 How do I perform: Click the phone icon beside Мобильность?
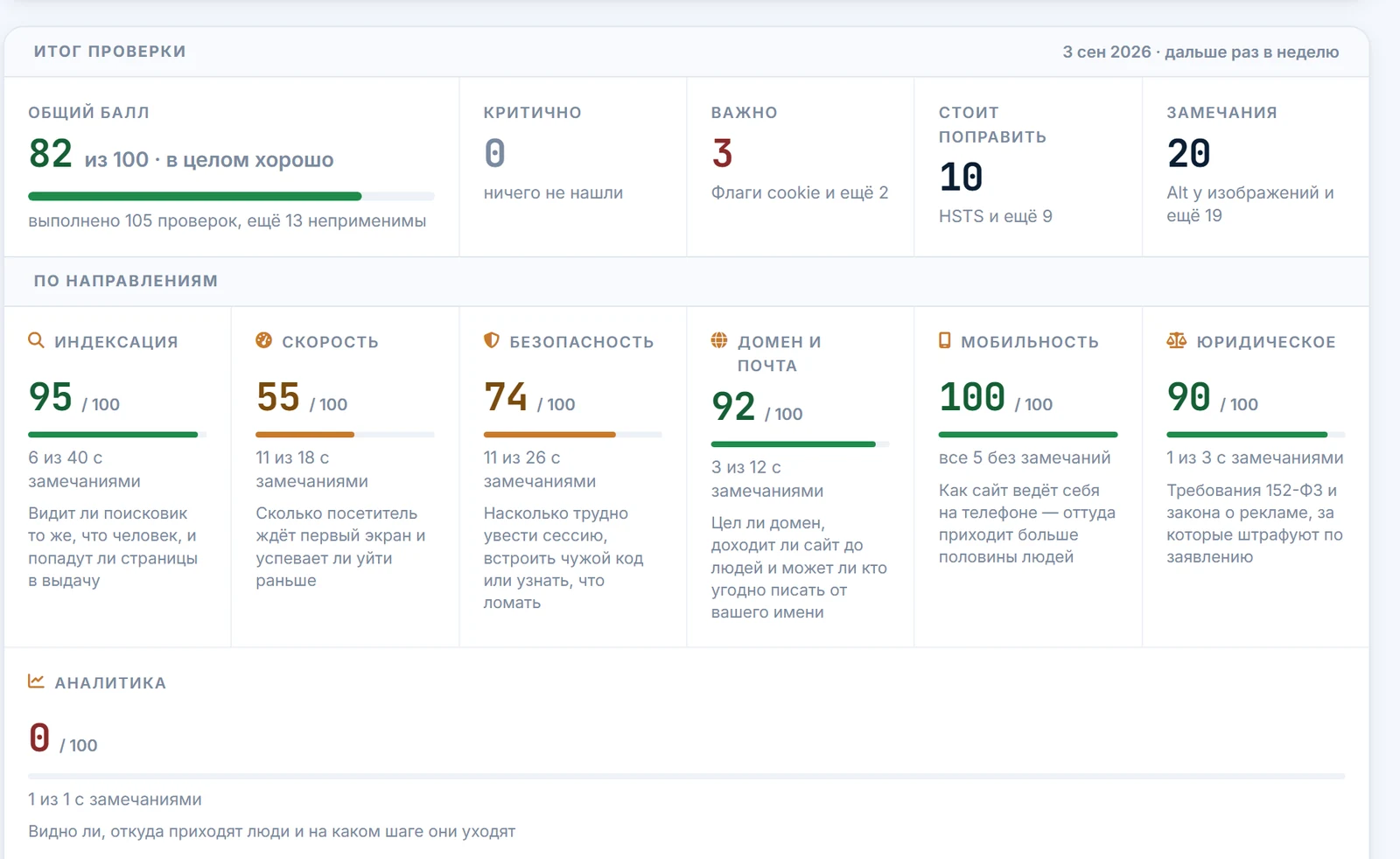945,340
